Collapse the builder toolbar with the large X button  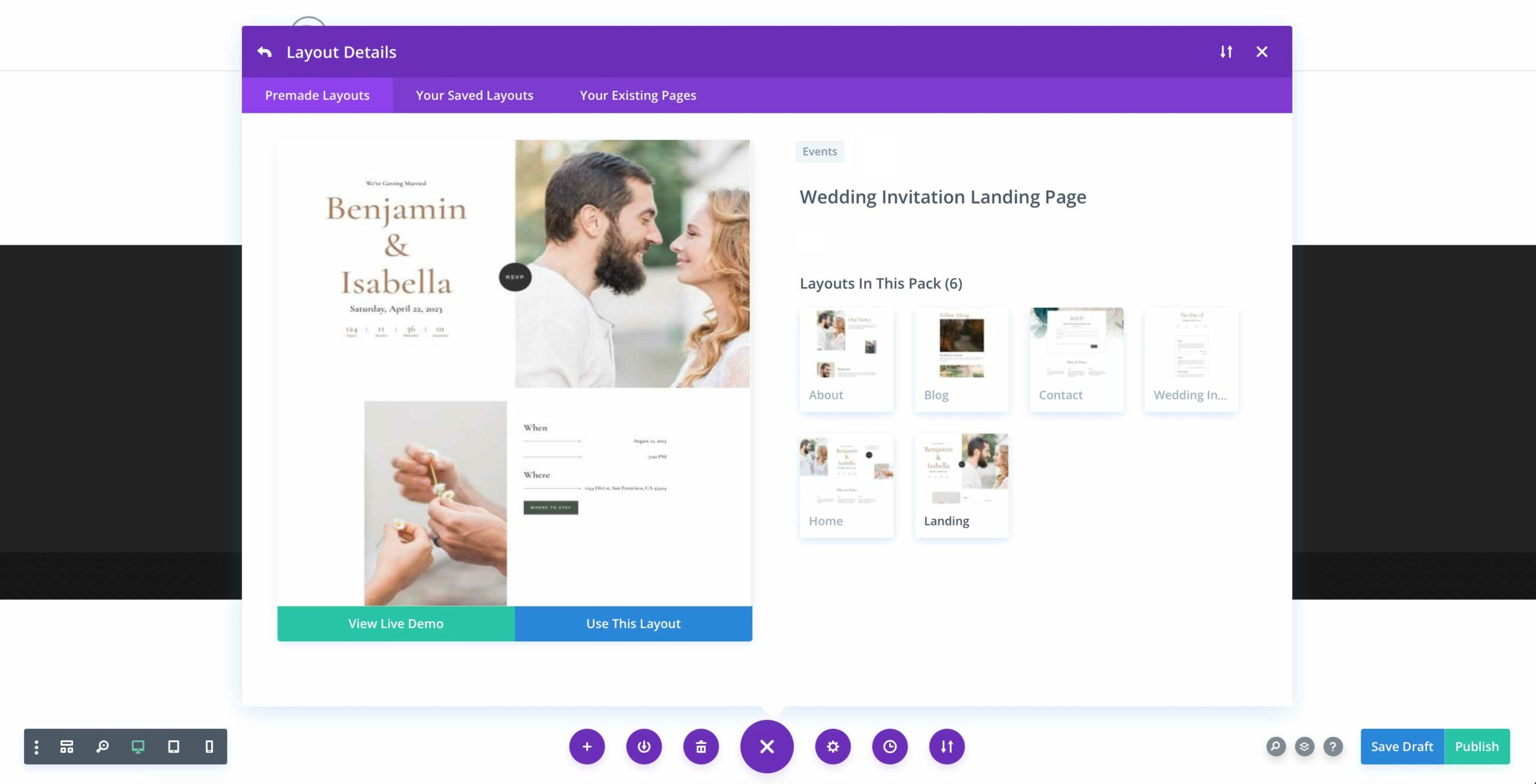(767, 746)
